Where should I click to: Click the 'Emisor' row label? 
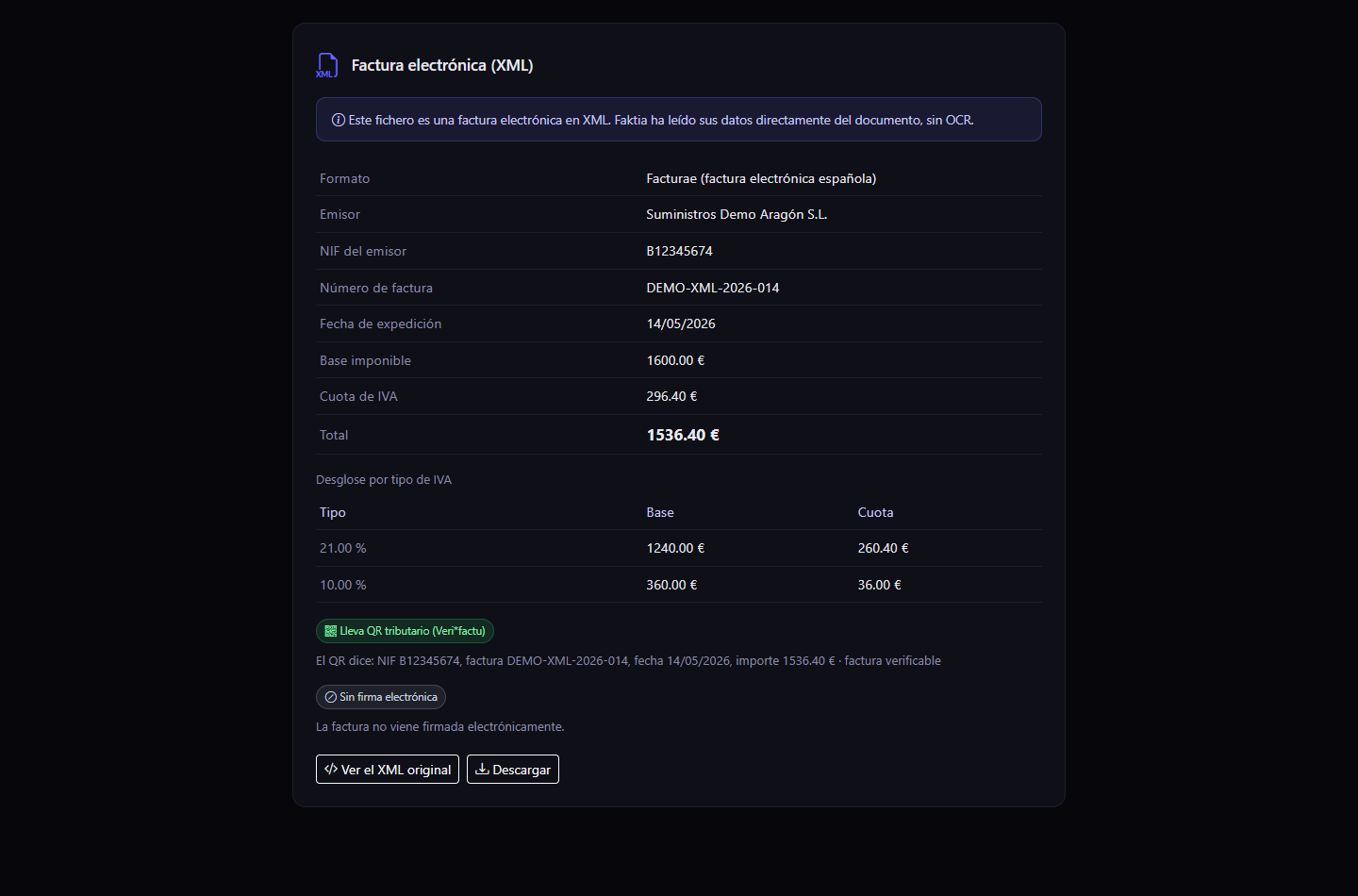339,214
